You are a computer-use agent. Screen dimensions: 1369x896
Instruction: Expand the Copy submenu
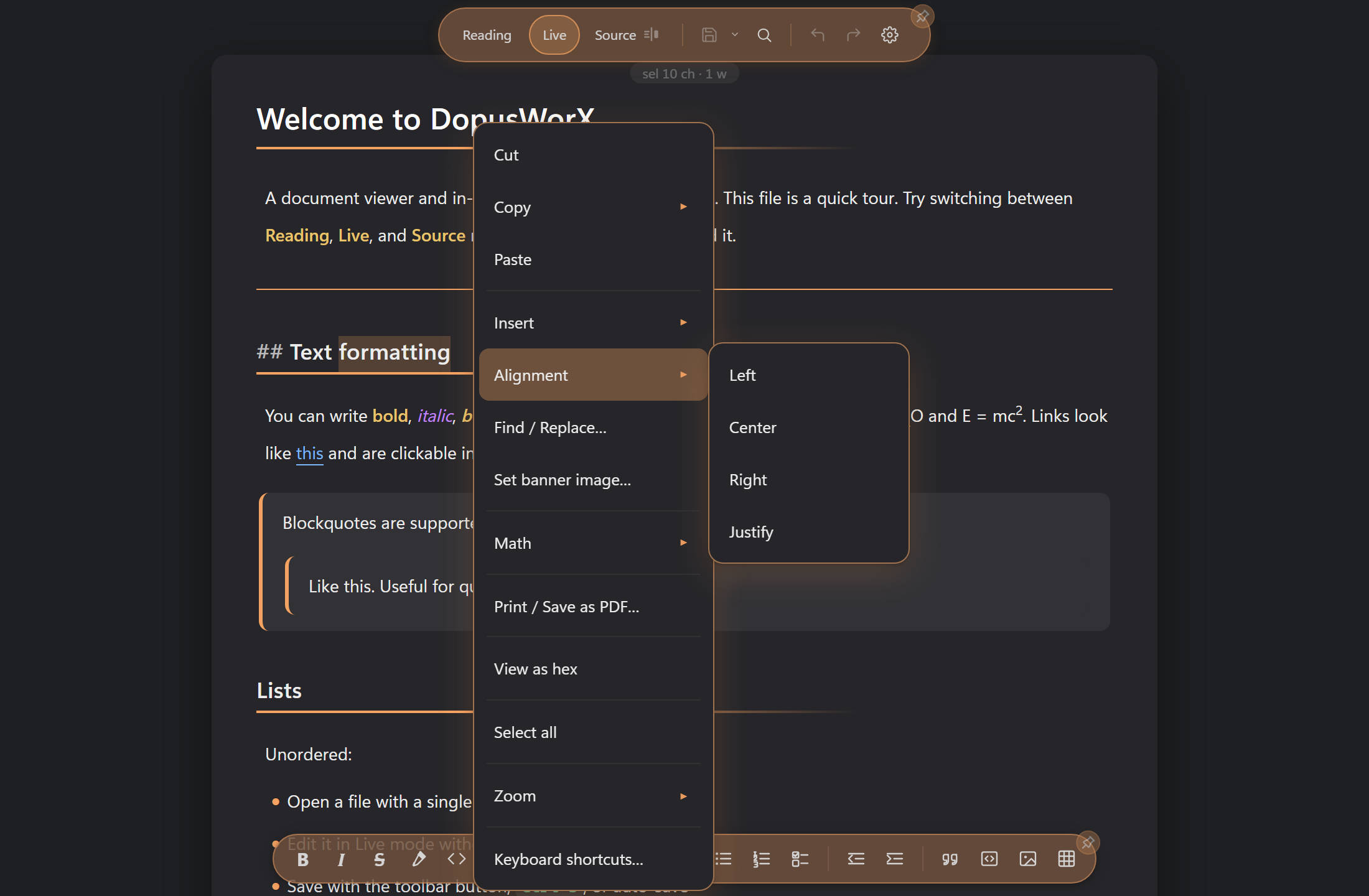594,207
